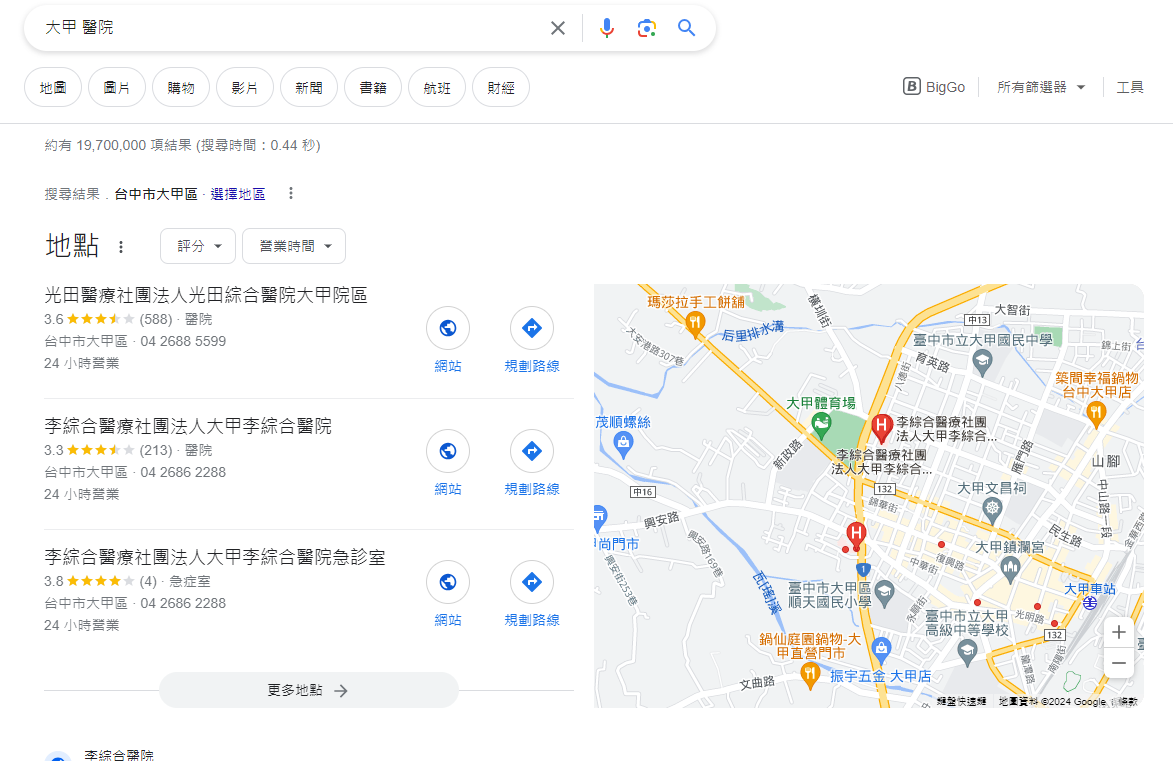
Task: Click the 約有 19,700,000 項結果 stats text
Action: [x=183, y=145]
